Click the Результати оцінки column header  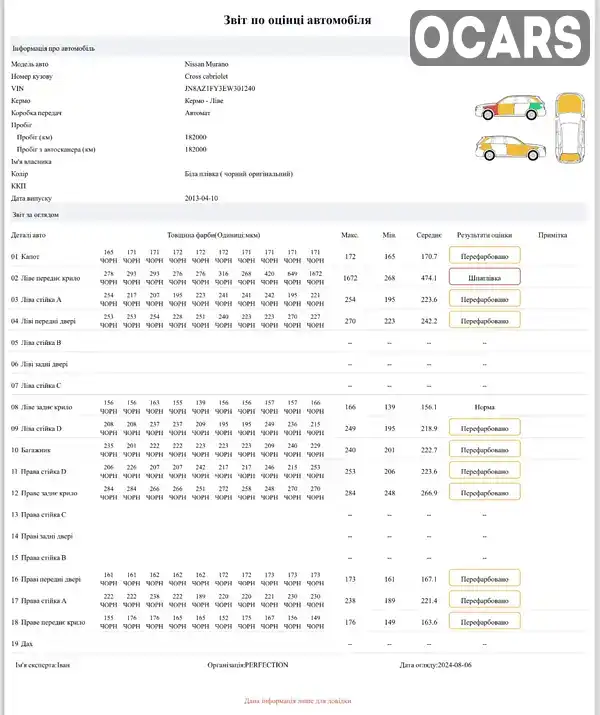click(x=484, y=235)
